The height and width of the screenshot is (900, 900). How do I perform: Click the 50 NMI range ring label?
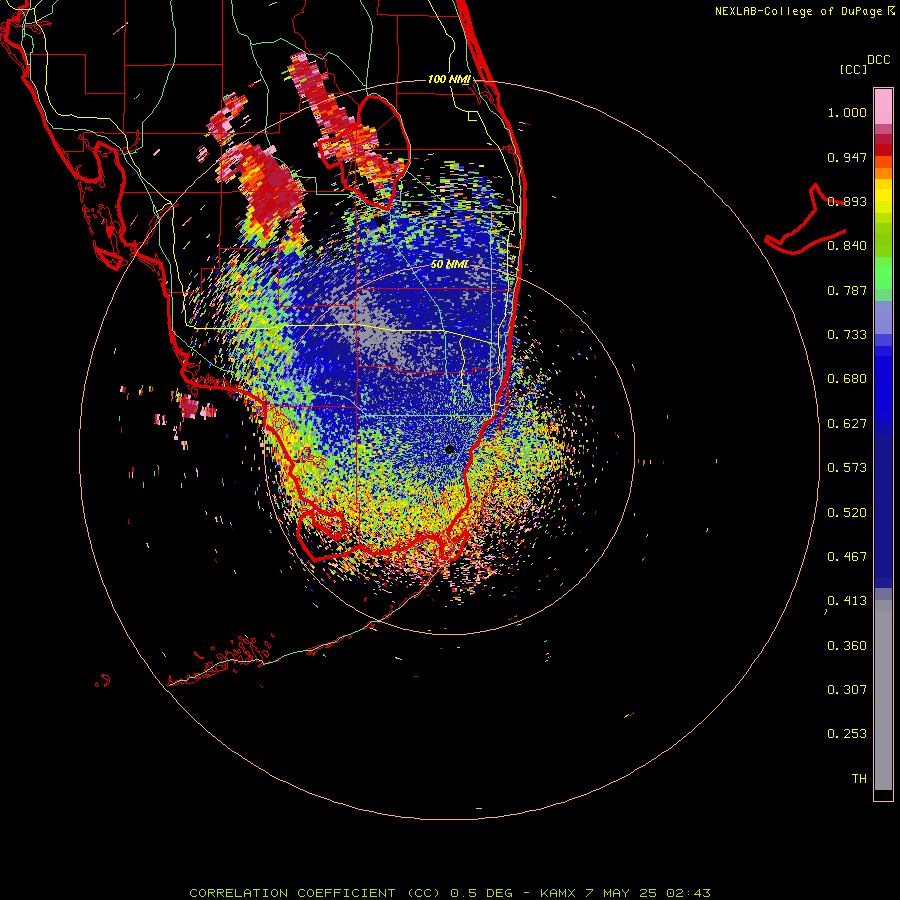449,265
